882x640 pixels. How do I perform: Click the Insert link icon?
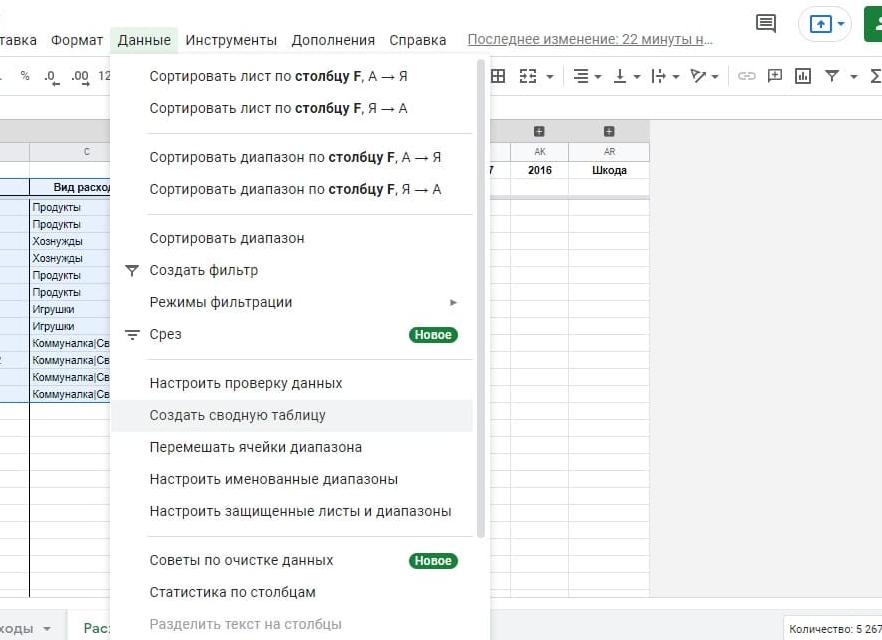(x=749, y=76)
